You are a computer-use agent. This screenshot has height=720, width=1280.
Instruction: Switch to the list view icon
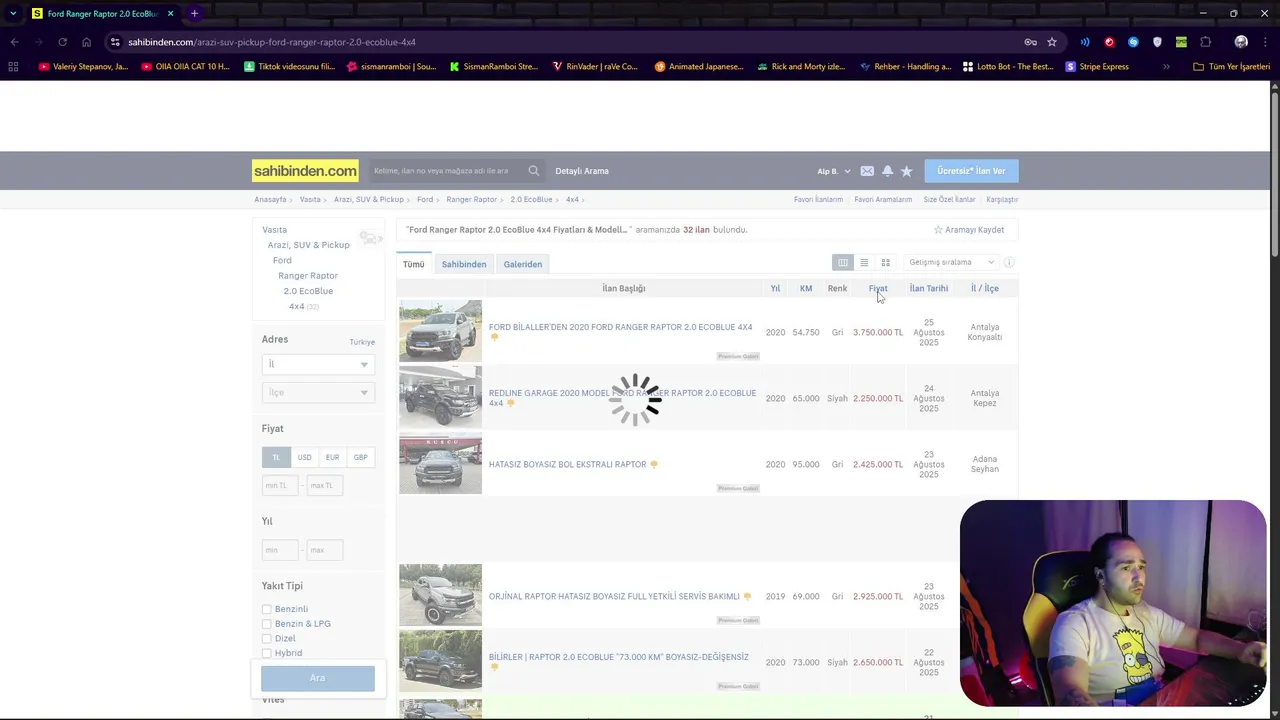[864, 262]
